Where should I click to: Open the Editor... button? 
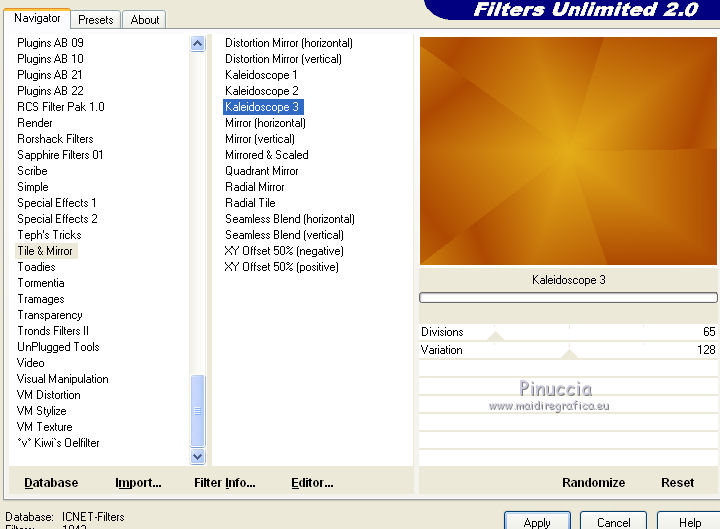(312, 483)
